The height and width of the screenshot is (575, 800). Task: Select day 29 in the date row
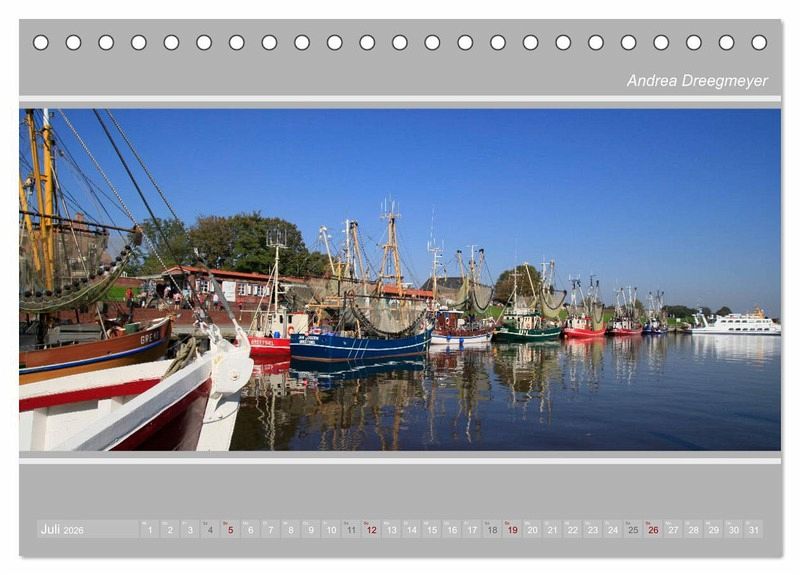tap(714, 529)
